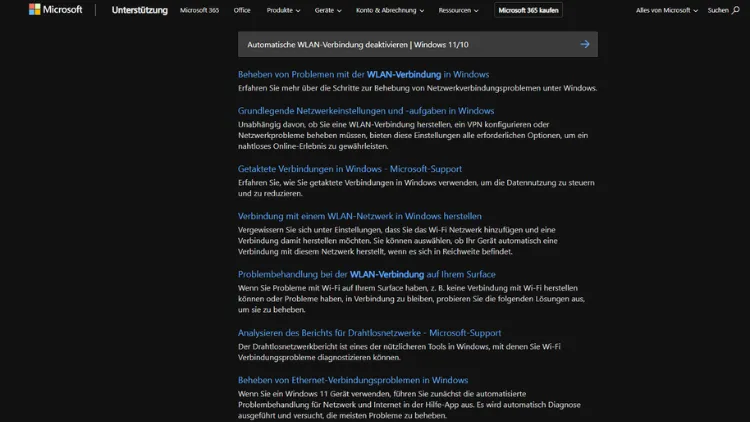Open 'Problembehandlung bei der WLAN-Verbindung' Surface result
Viewport: 750px width, 422px height.
pyautogui.click(x=367, y=275)
